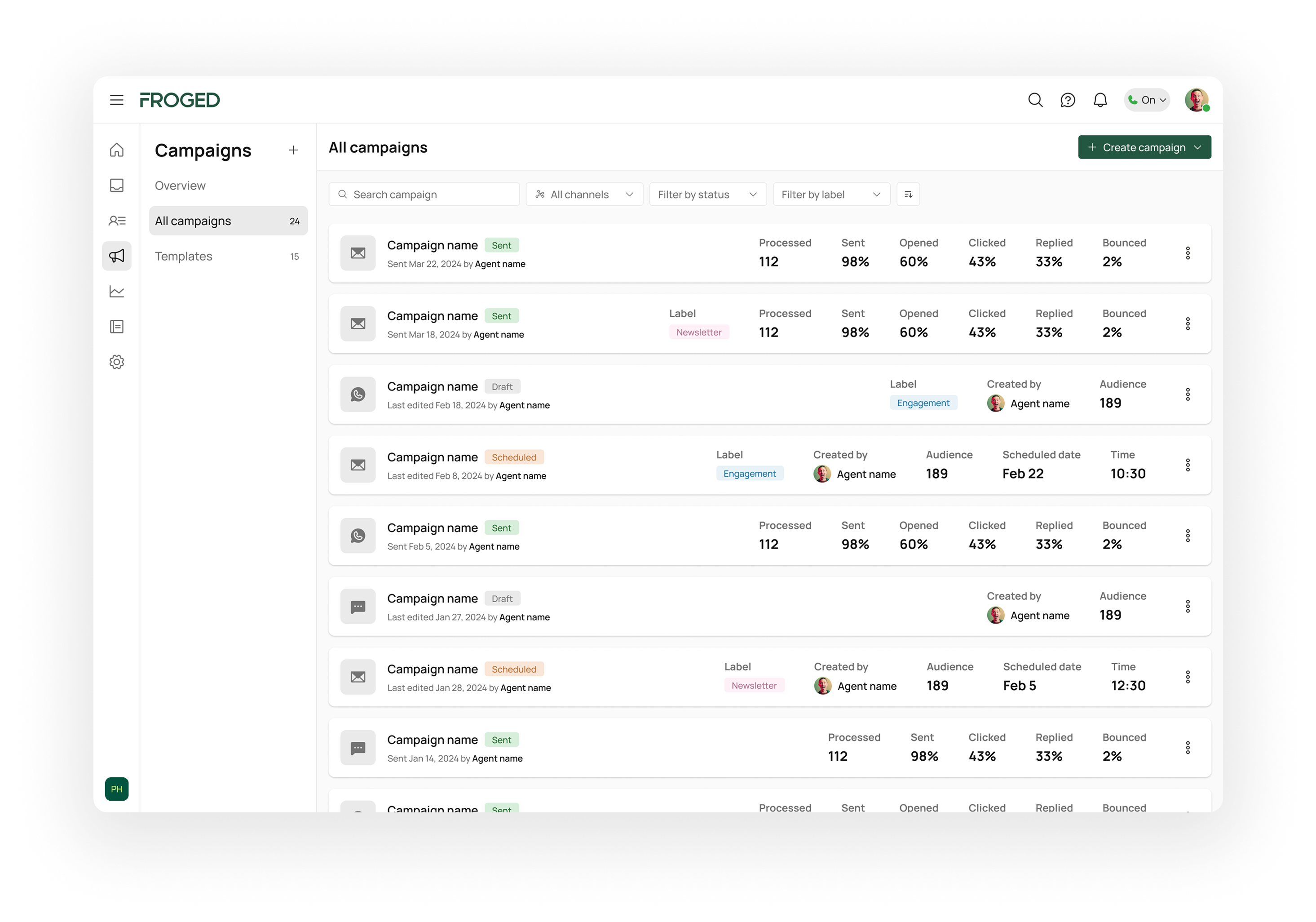This screenshot has width=1316, height=922.
Task: Click the Search campaign input field
Action: 424,195
